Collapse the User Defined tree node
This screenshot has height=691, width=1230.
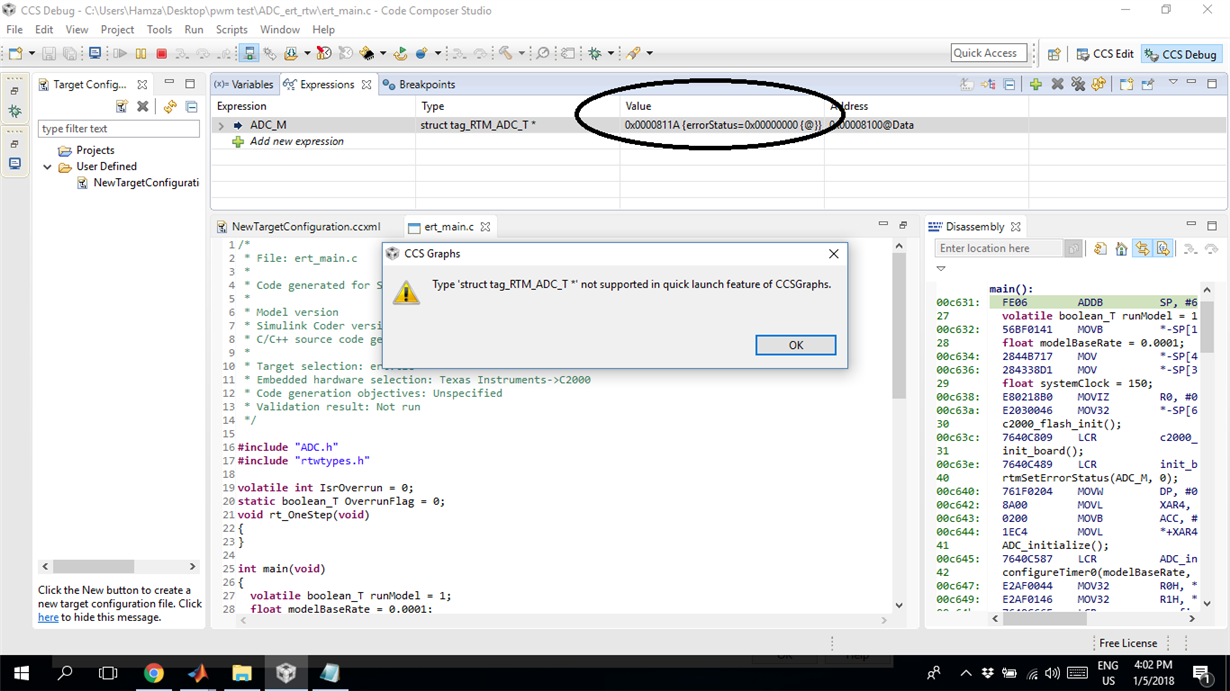(x=46, y=166)
